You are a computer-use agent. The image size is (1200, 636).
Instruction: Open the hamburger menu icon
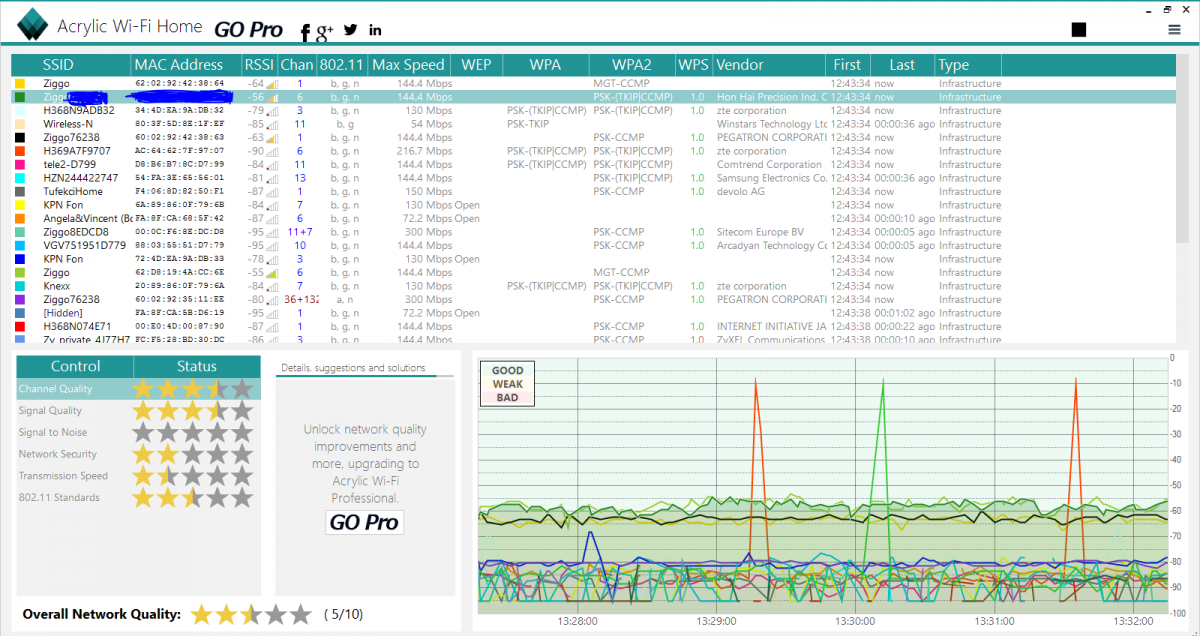pyautogui.click(x=1174, y=30)
